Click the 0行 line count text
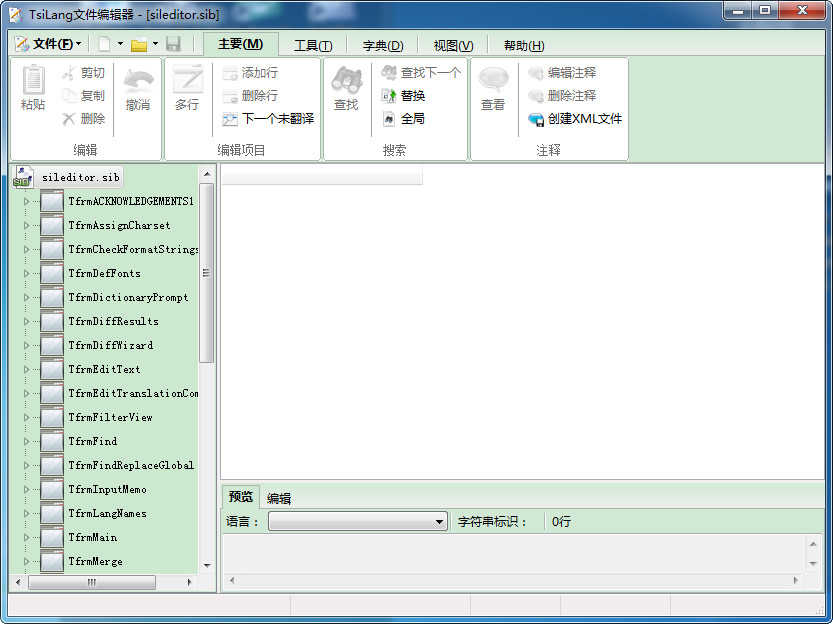 coord(561,522)
